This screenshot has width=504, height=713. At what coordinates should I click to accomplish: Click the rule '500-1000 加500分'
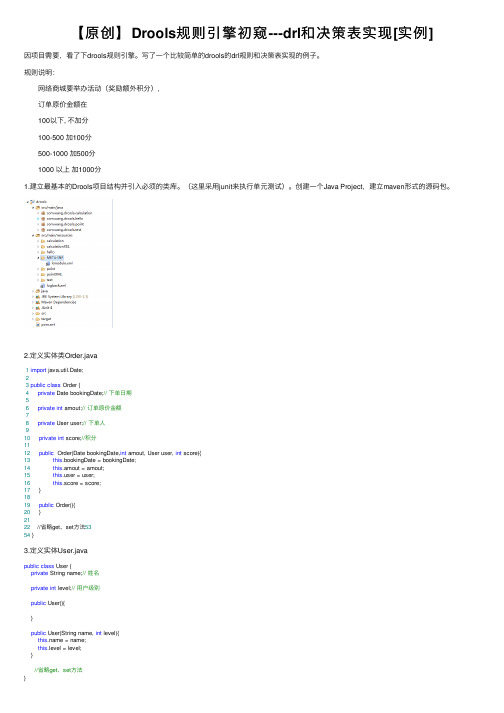pos(66,153)
